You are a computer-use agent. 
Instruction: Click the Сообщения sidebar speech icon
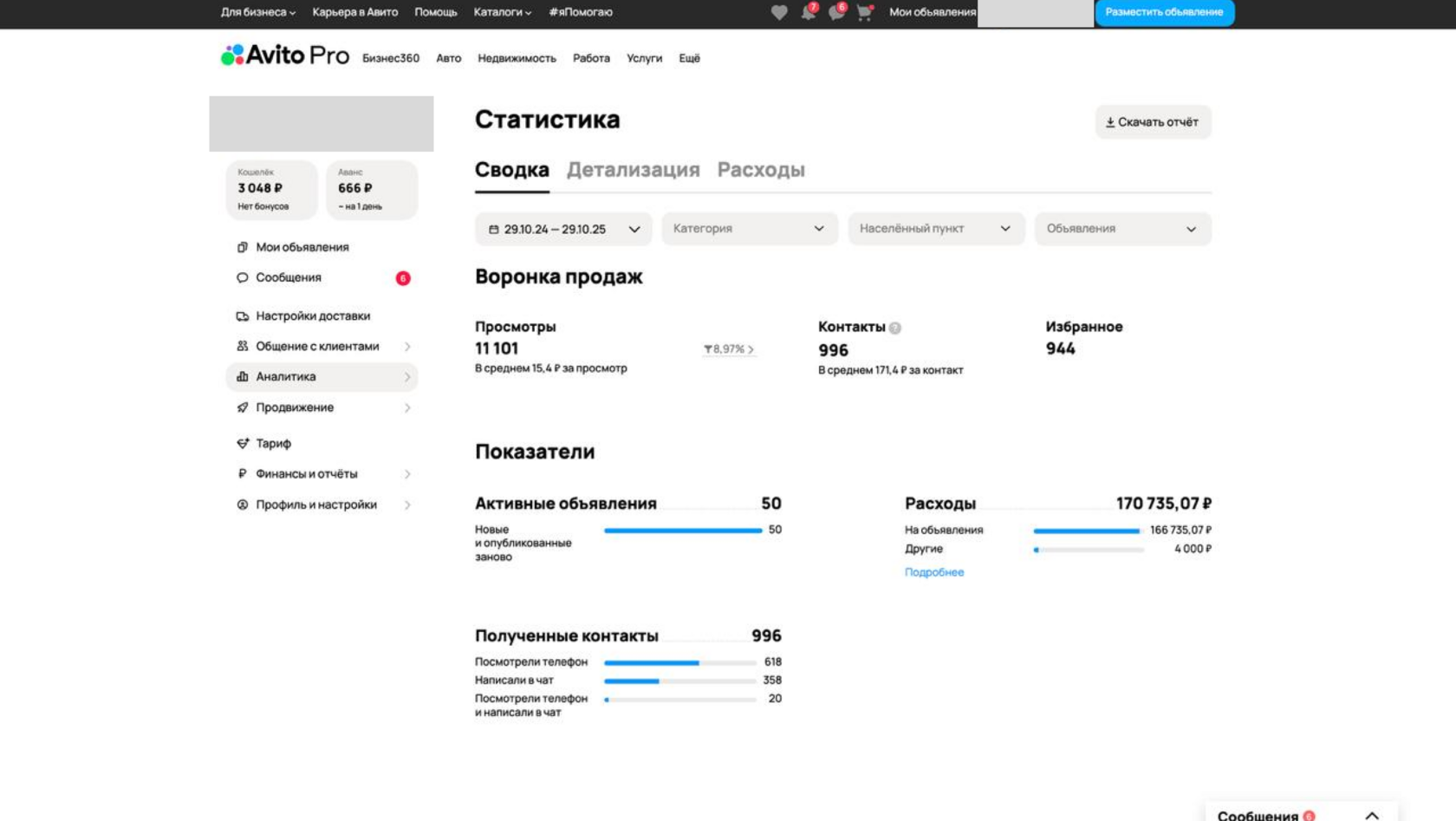click(243, 277)
